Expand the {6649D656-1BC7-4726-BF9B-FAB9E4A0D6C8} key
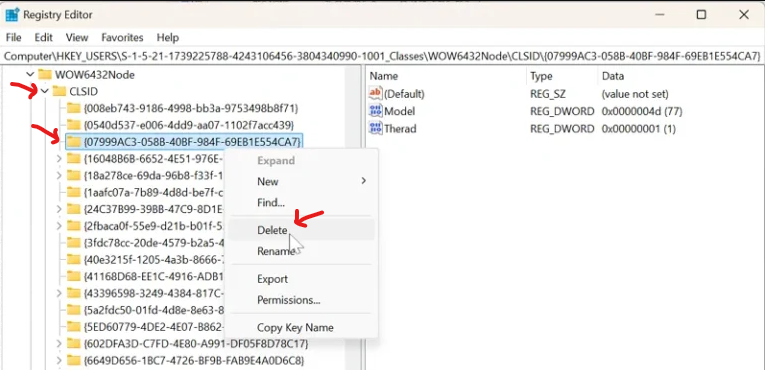The image size is (765, 370). coord(59,361)
